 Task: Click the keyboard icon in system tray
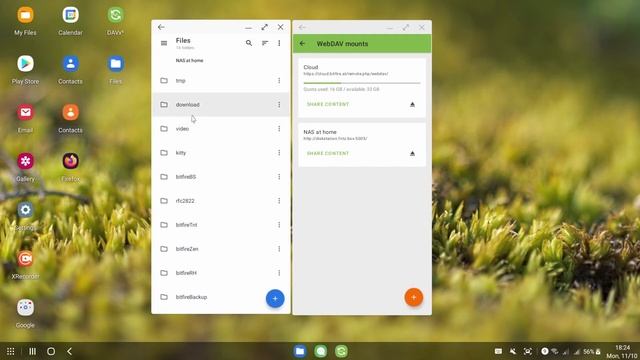click(x=498, y=351)
